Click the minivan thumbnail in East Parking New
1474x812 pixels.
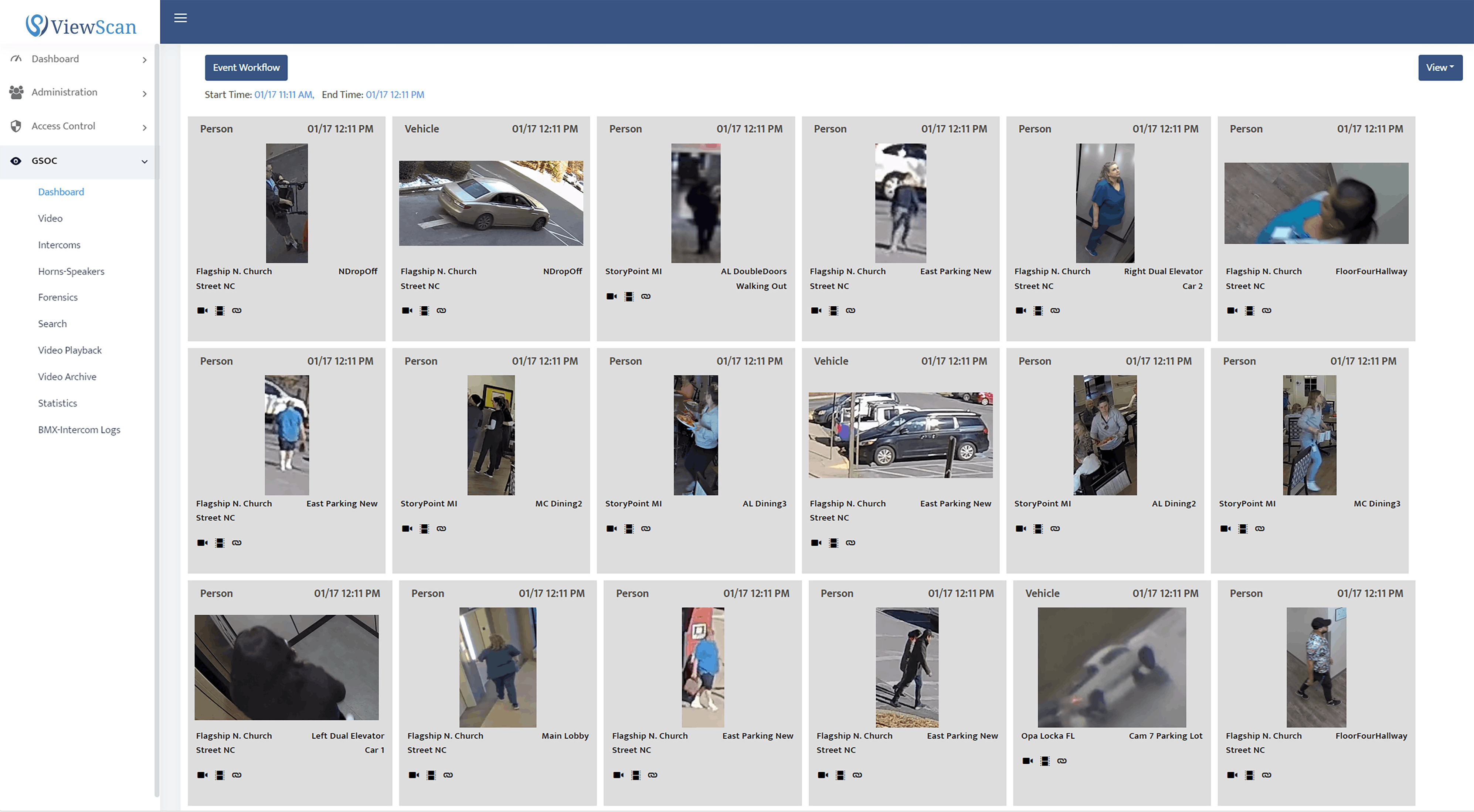click(x=900, y=435)
